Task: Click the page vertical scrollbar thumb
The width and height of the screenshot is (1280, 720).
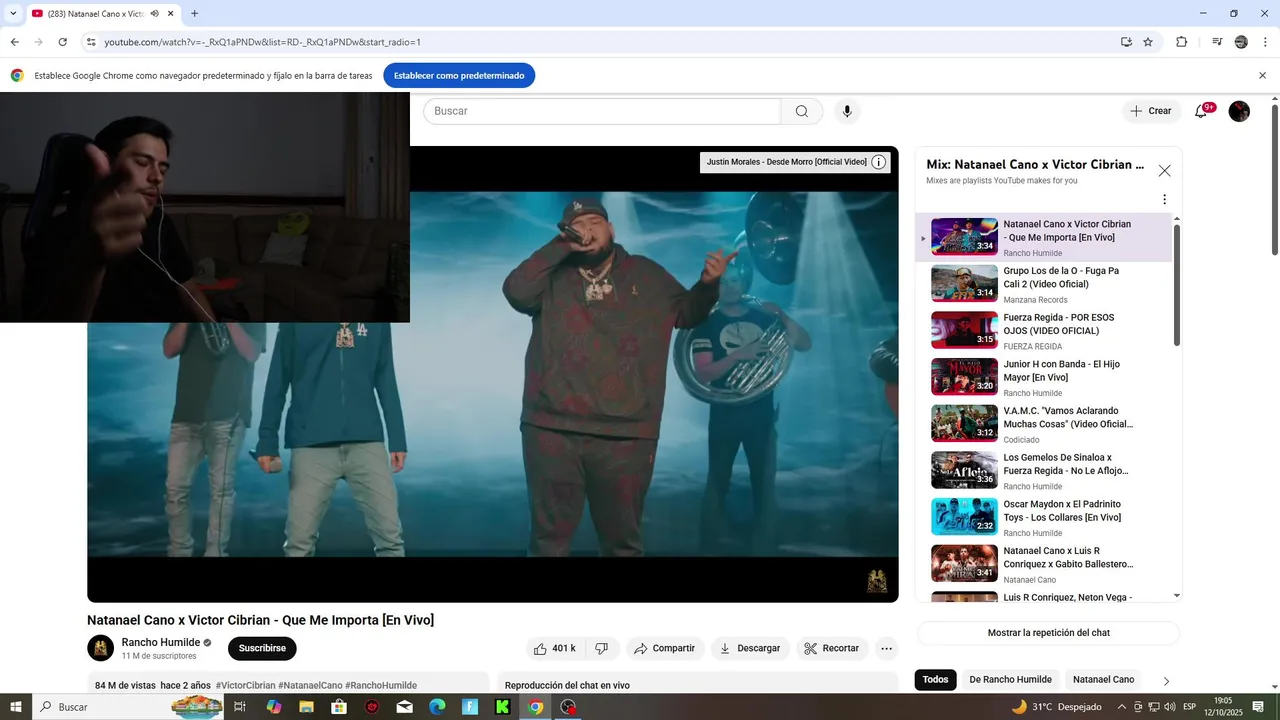Action: pos(1274,180)
